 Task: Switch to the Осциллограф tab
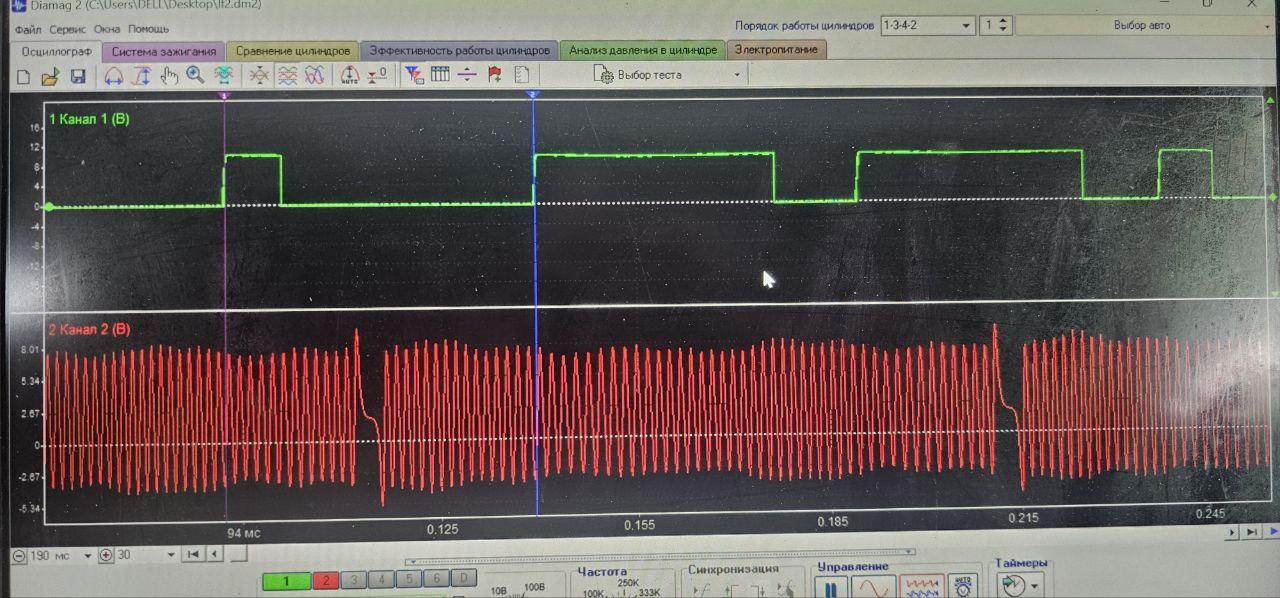click(x=56, y=52)
